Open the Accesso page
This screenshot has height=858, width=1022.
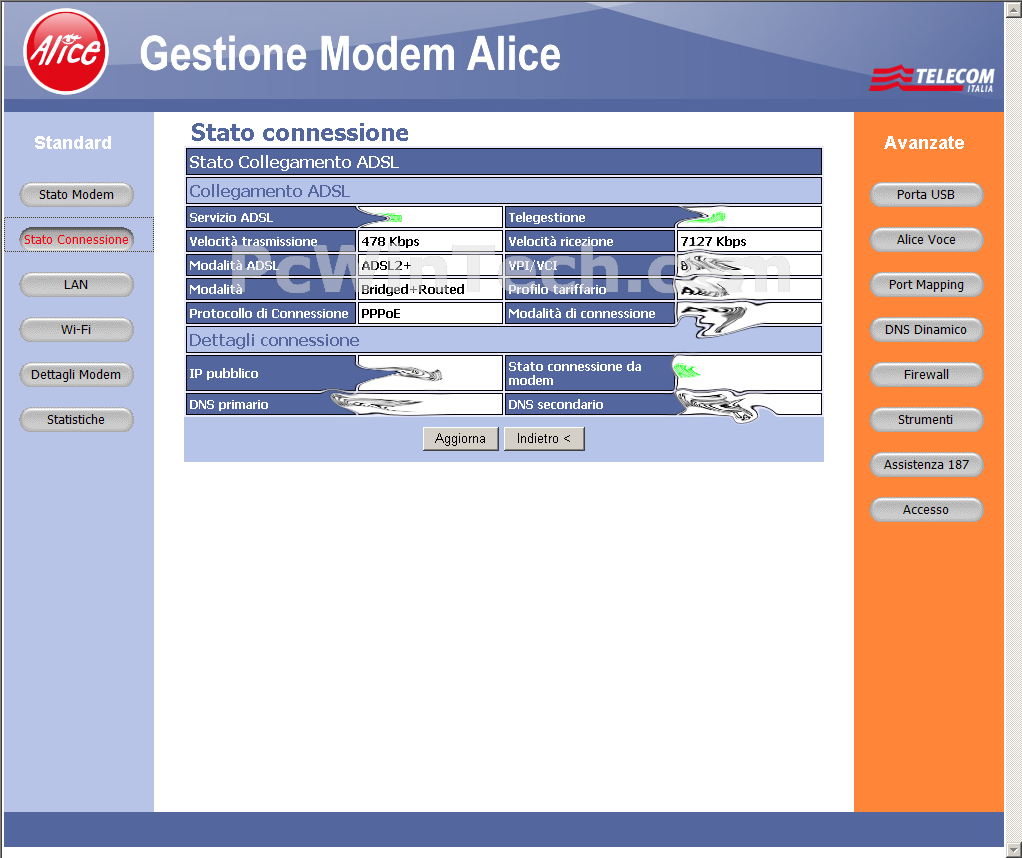[x=926, y=509]
